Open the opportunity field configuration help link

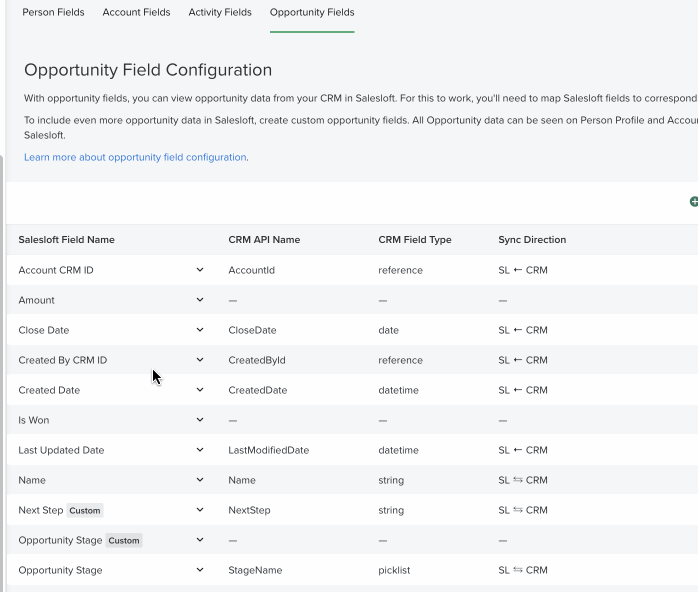(x=135, y=157)
